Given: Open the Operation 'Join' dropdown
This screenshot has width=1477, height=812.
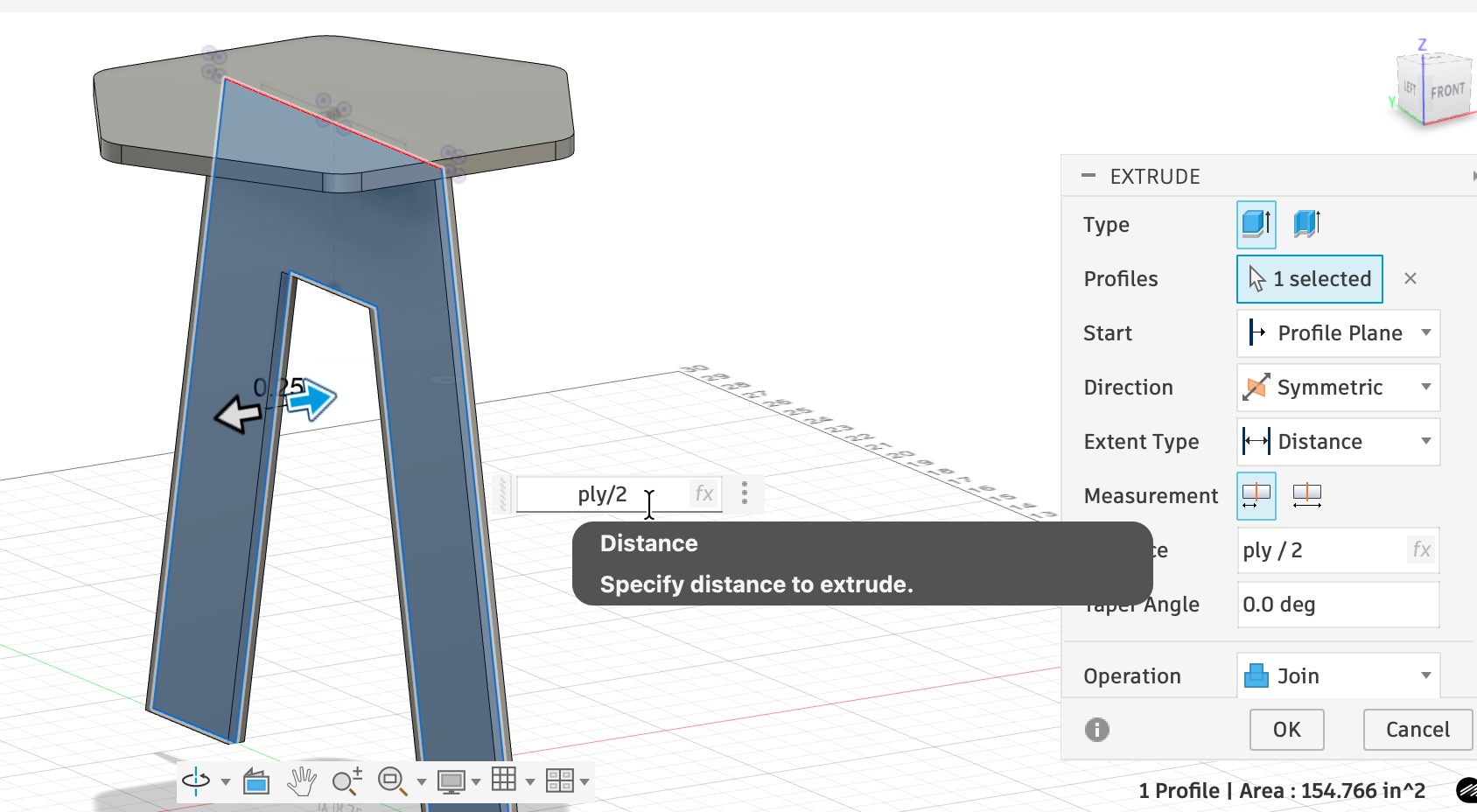Looking at the screenshot, I should click(x=1338, y=675).
